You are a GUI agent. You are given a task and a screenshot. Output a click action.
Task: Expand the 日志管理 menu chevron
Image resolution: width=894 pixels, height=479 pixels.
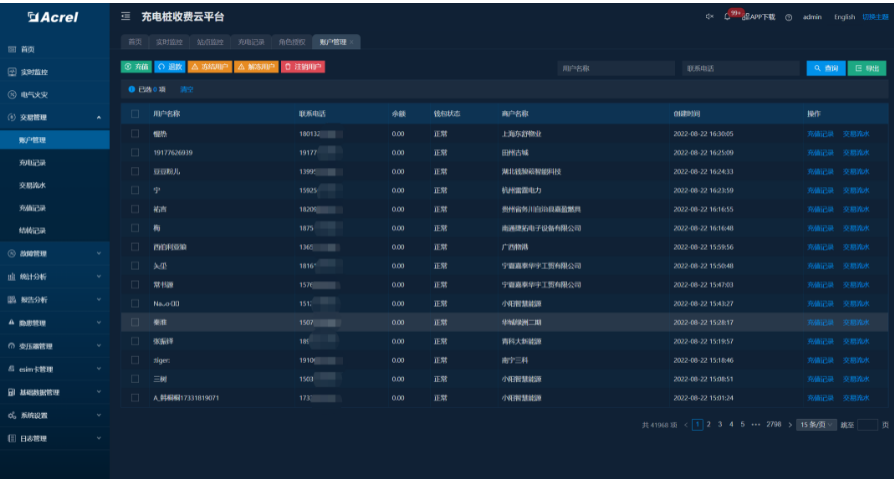pyautogui.click(x=99, y=439)
